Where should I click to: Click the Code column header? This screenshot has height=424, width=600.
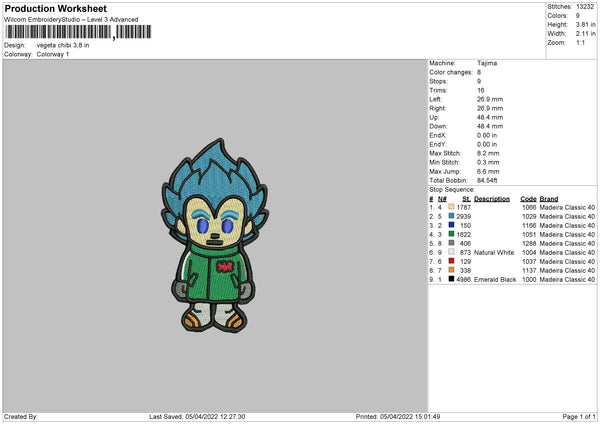click(x=528, y=199)
